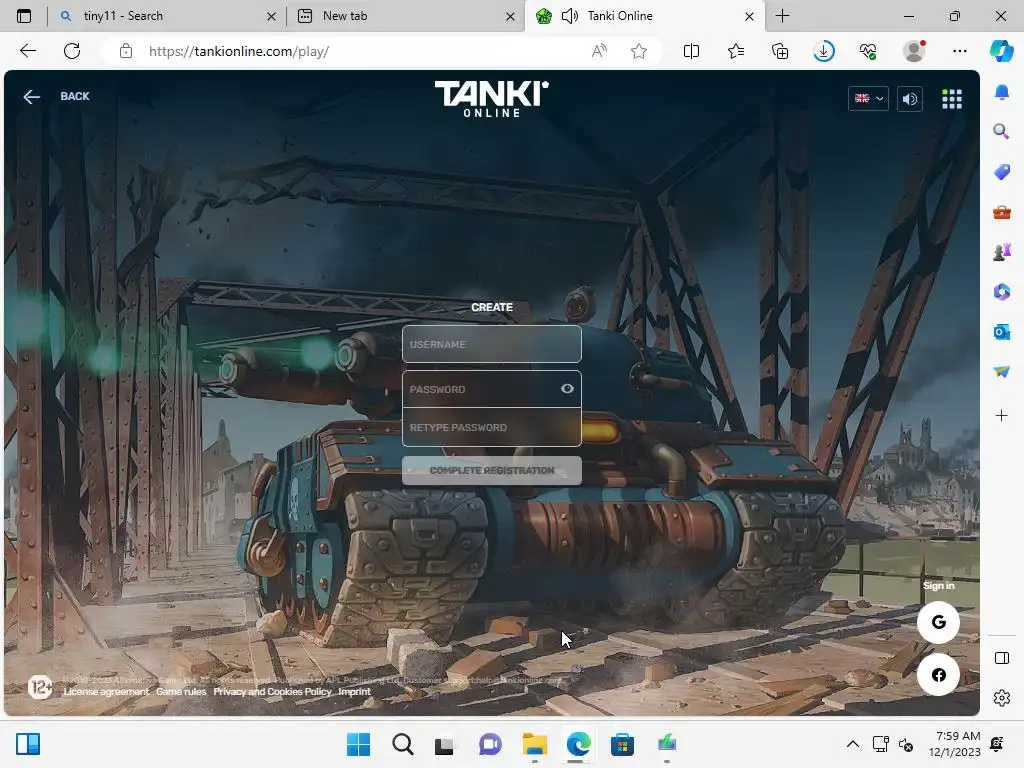Select the Tanki Online tab

(643, 16)
